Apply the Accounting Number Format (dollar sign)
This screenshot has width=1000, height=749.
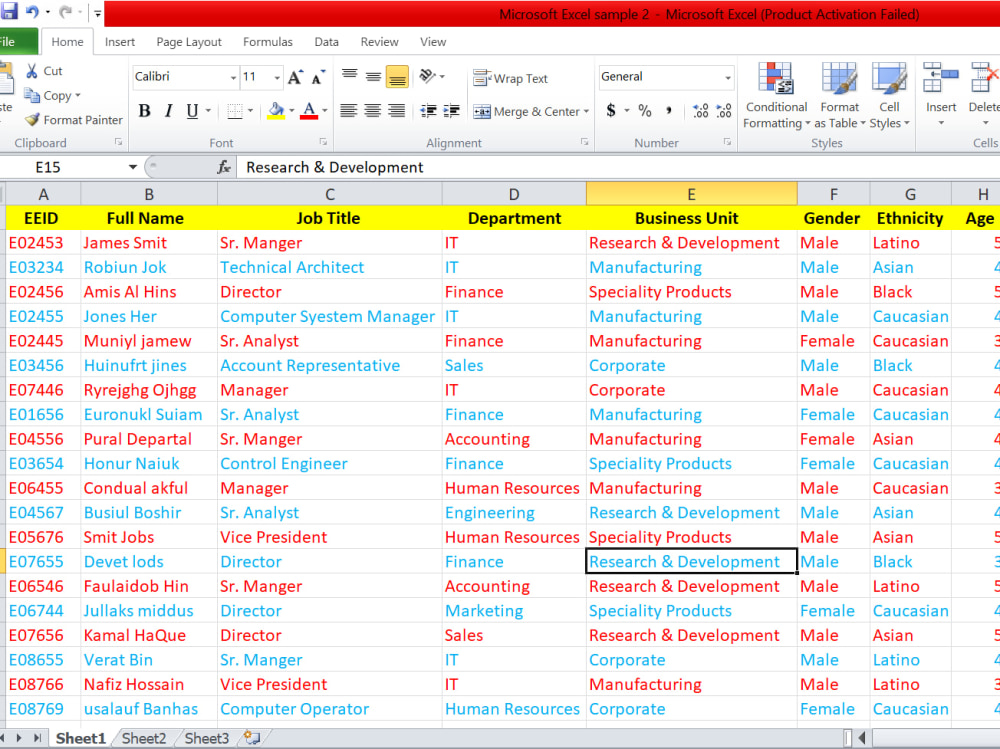(x=610, y=111)
